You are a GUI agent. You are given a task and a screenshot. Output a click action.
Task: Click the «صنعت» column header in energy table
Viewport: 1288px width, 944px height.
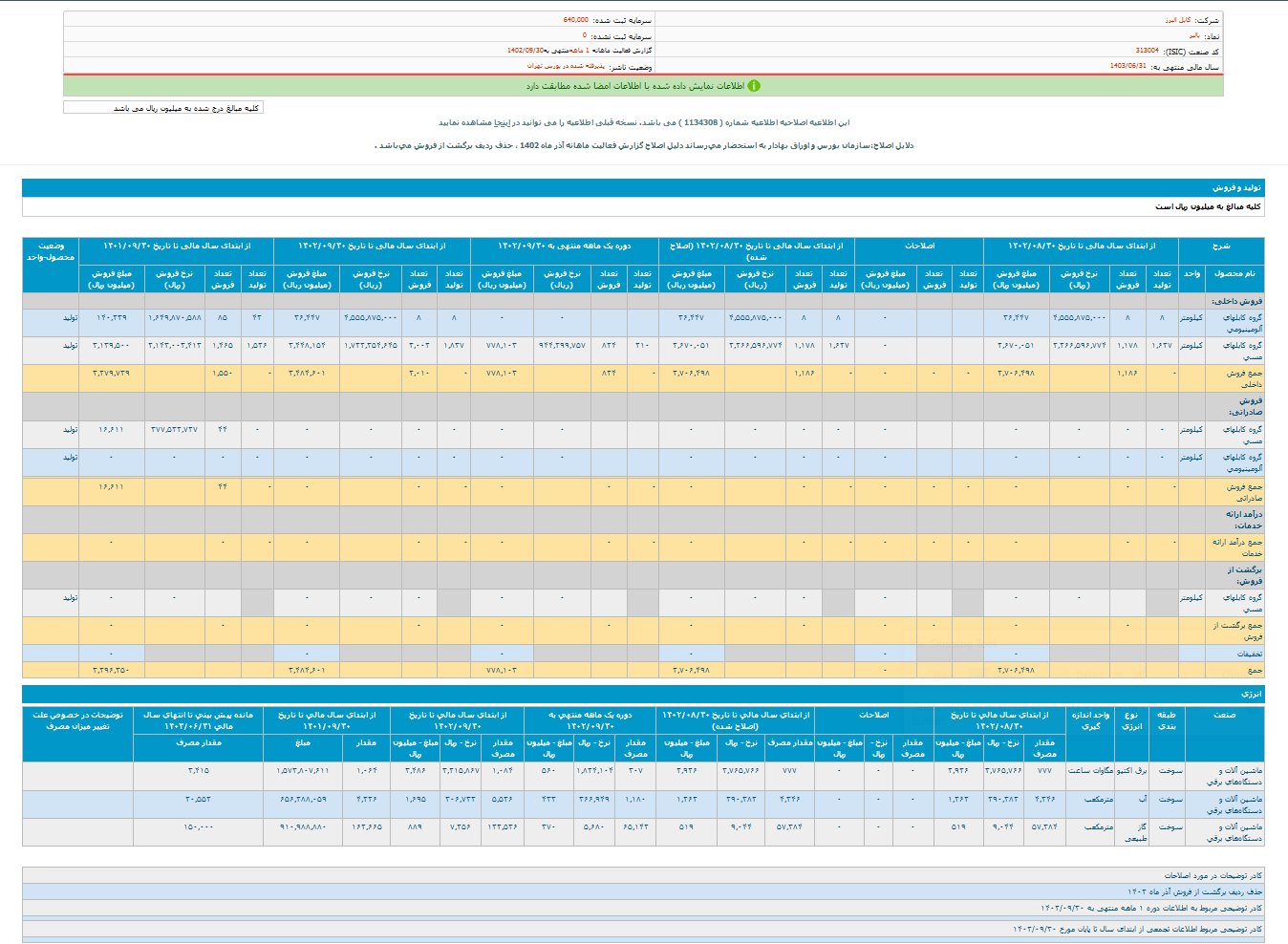1224,715
